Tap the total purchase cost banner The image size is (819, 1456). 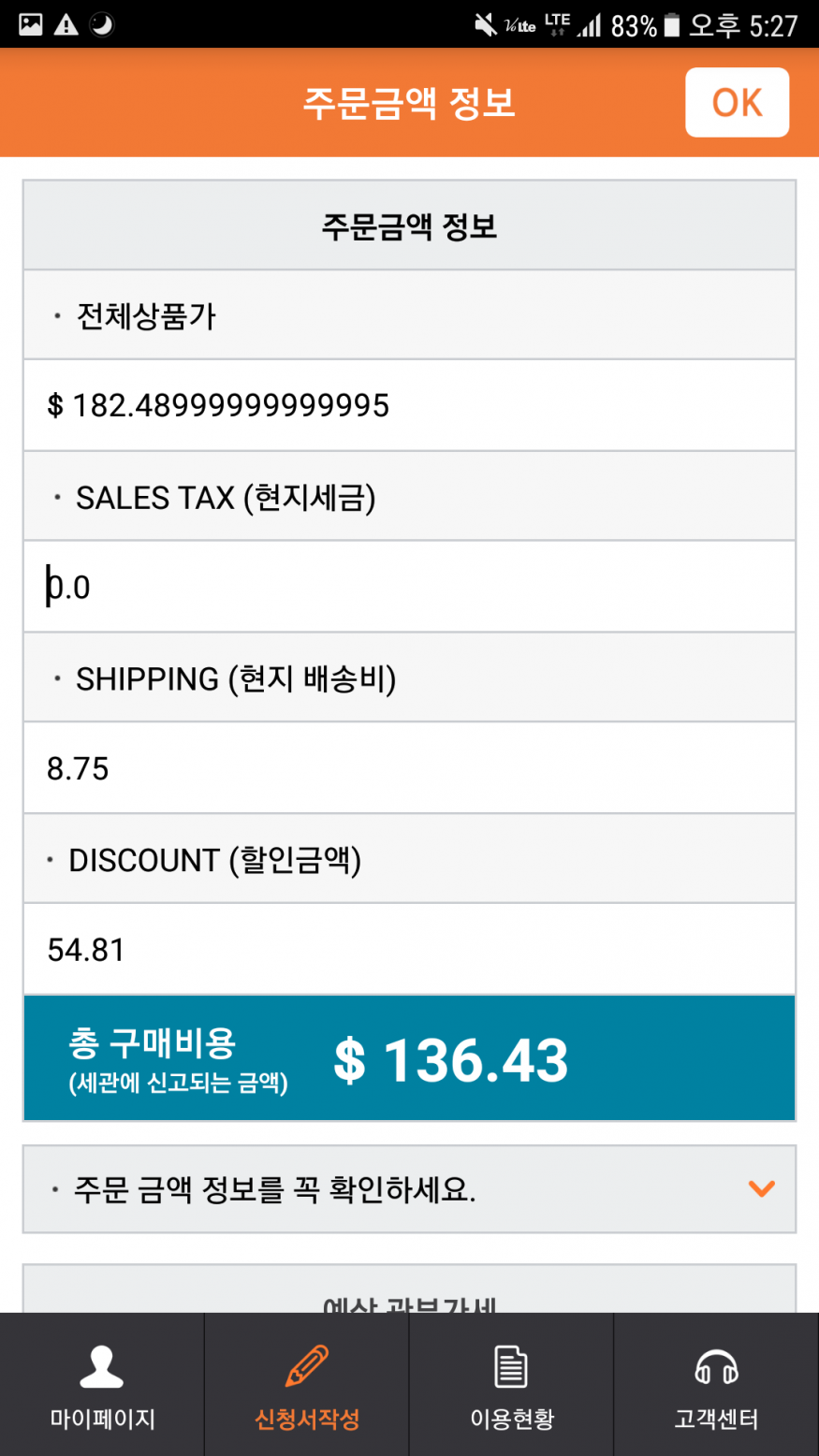[409, 1059]
